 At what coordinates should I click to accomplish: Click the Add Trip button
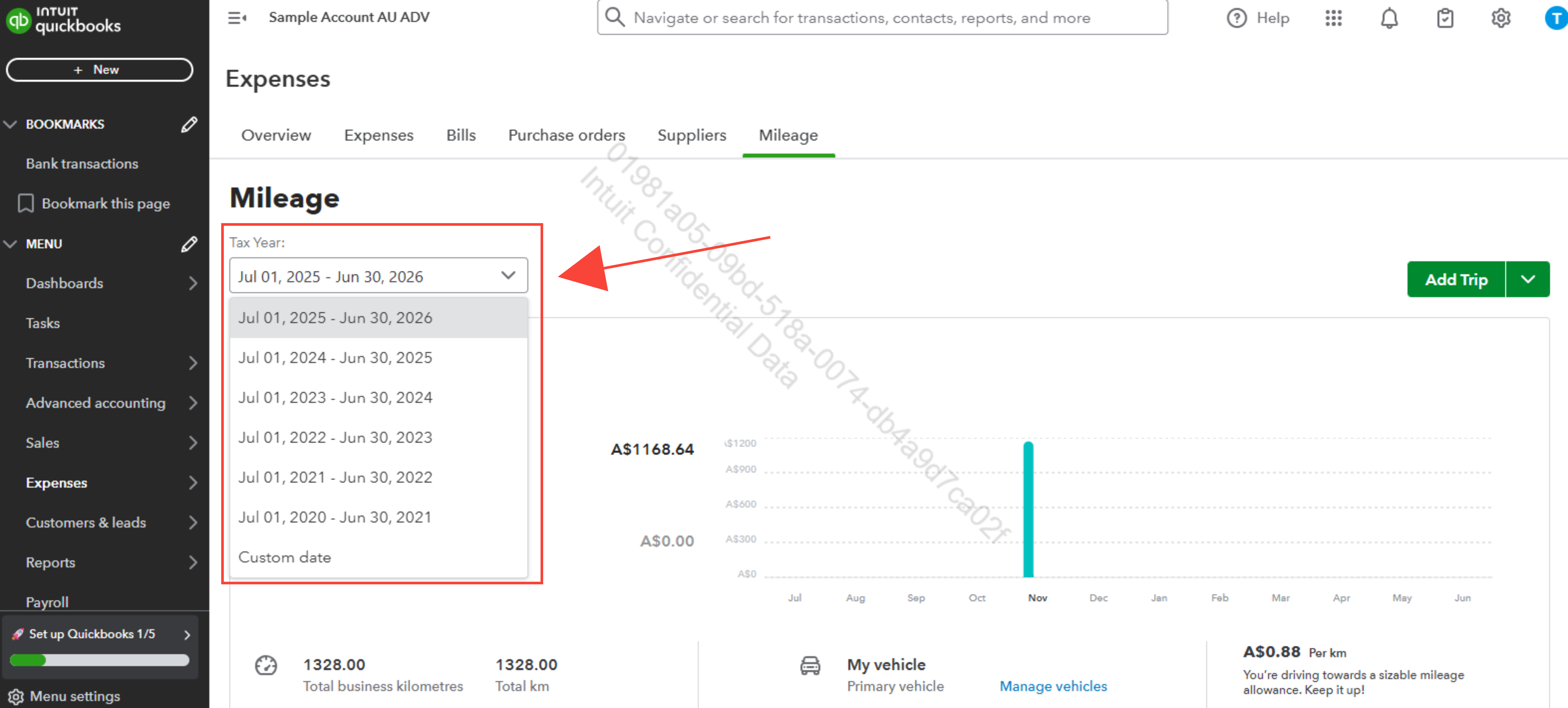1456,279
